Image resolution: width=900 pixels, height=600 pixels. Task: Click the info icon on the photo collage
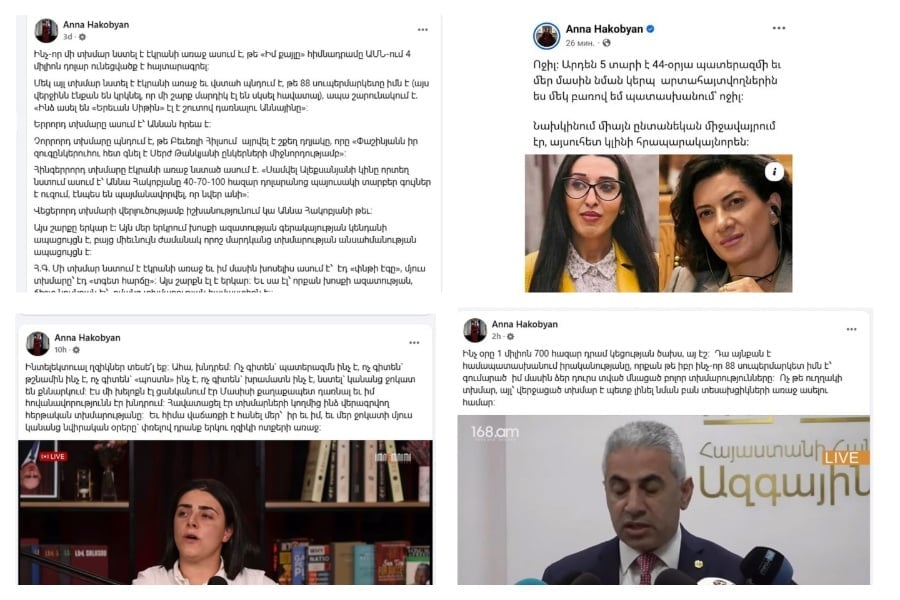tap(774, 172)
